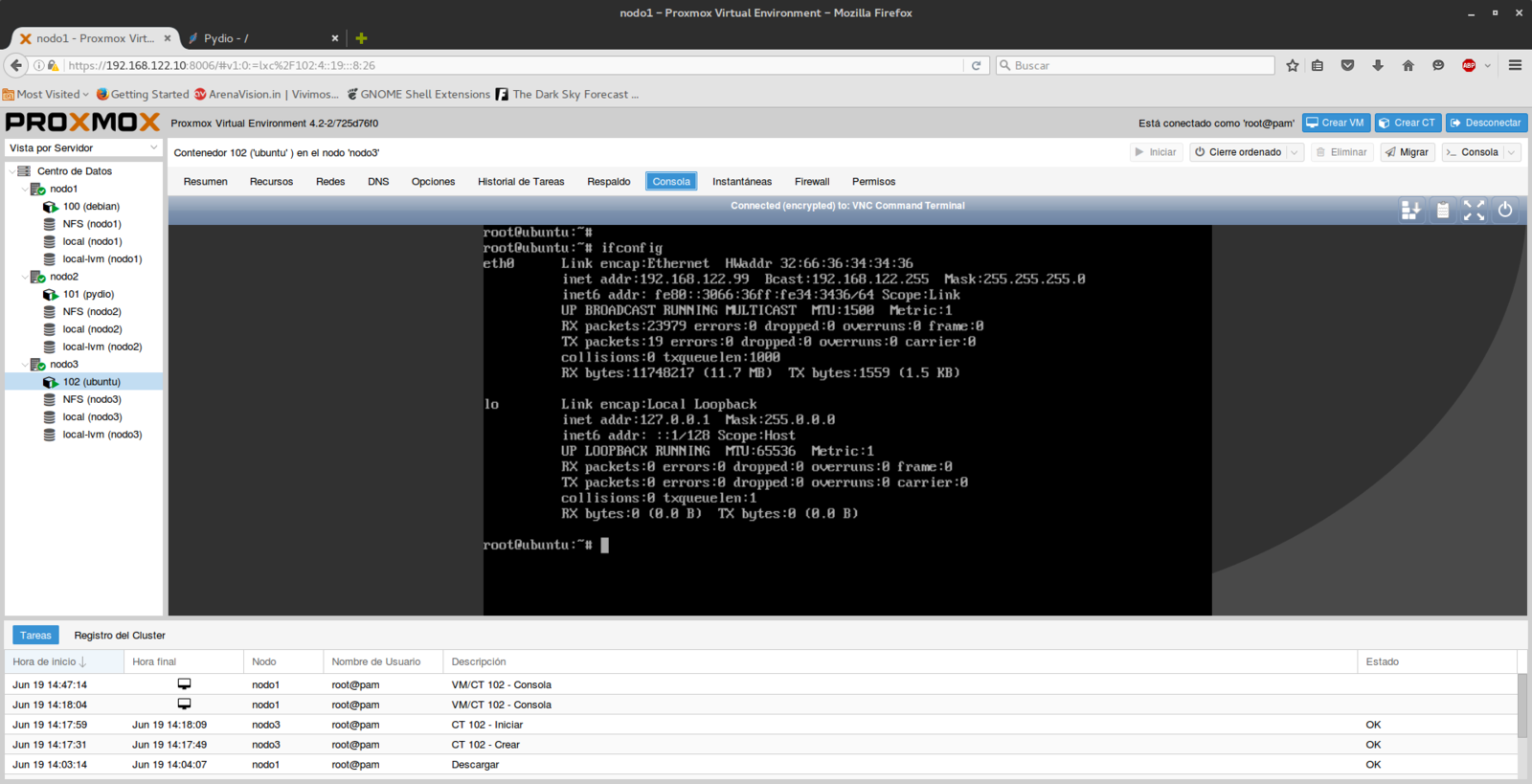The image size is (1532, 784).
Task: Click the console icon in 14:18:04 task row
Action: tap(184, 705)
